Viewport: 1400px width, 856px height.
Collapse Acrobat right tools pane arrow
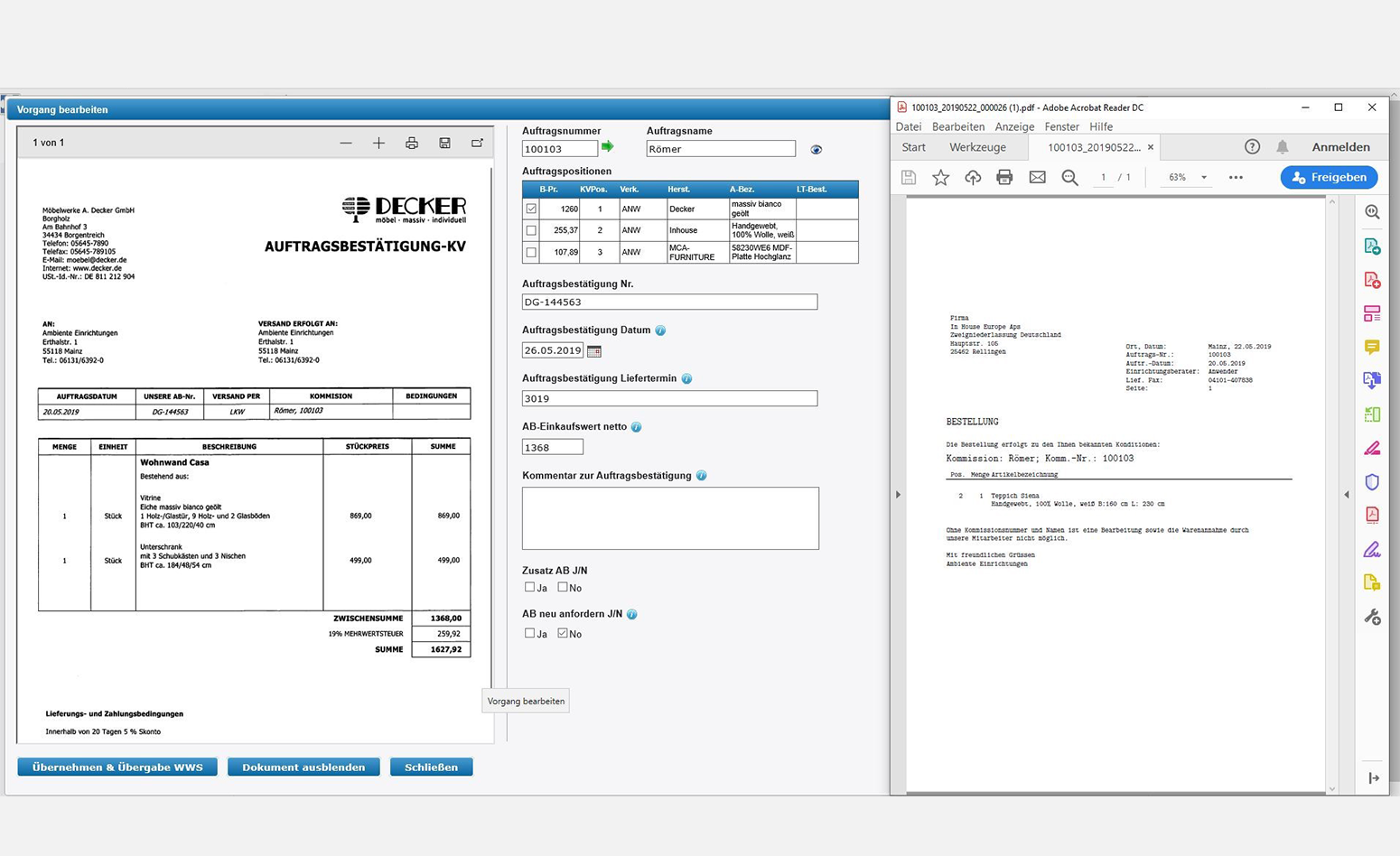1347,495
